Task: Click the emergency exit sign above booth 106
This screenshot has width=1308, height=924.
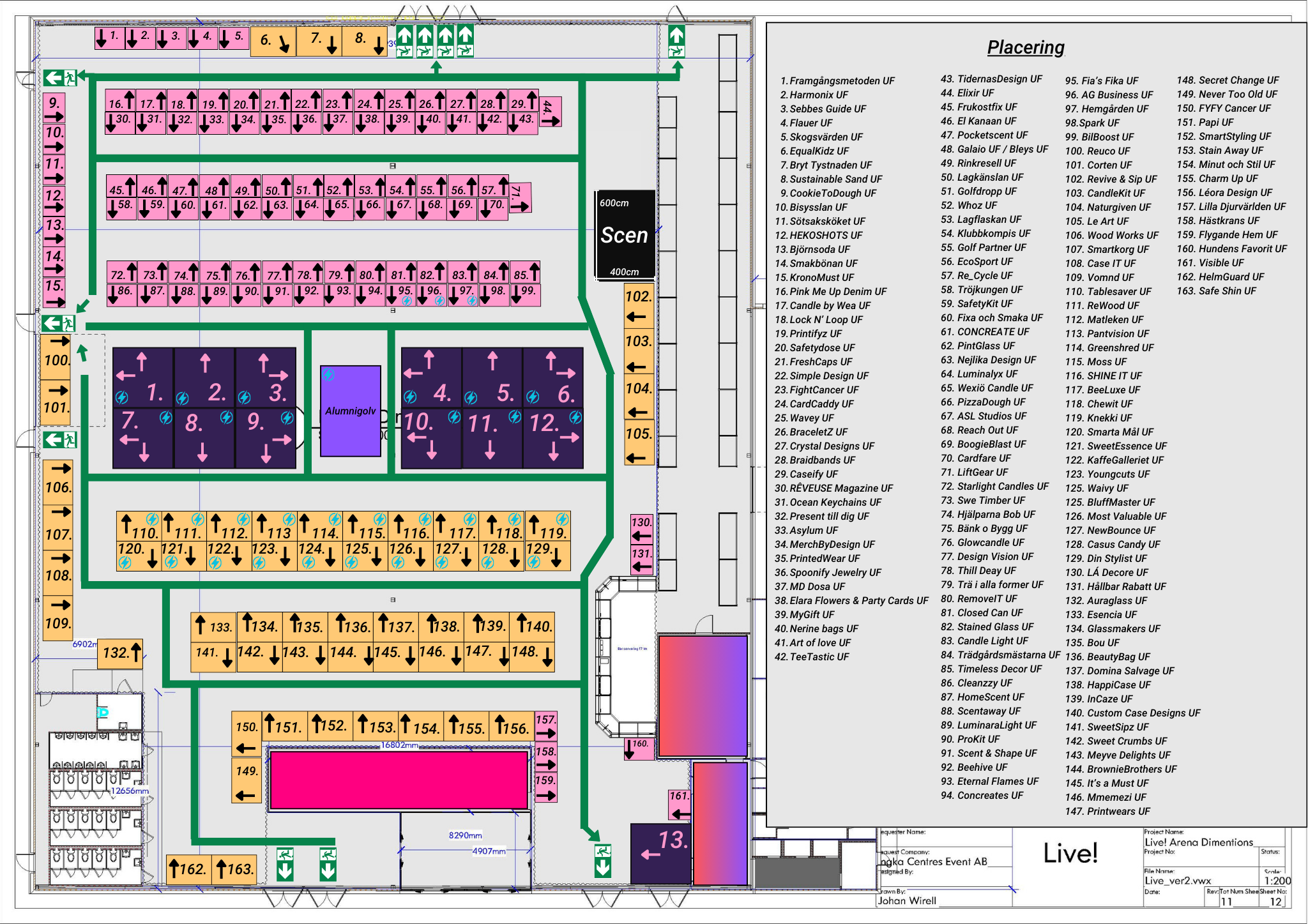Action: click(60, 439)
